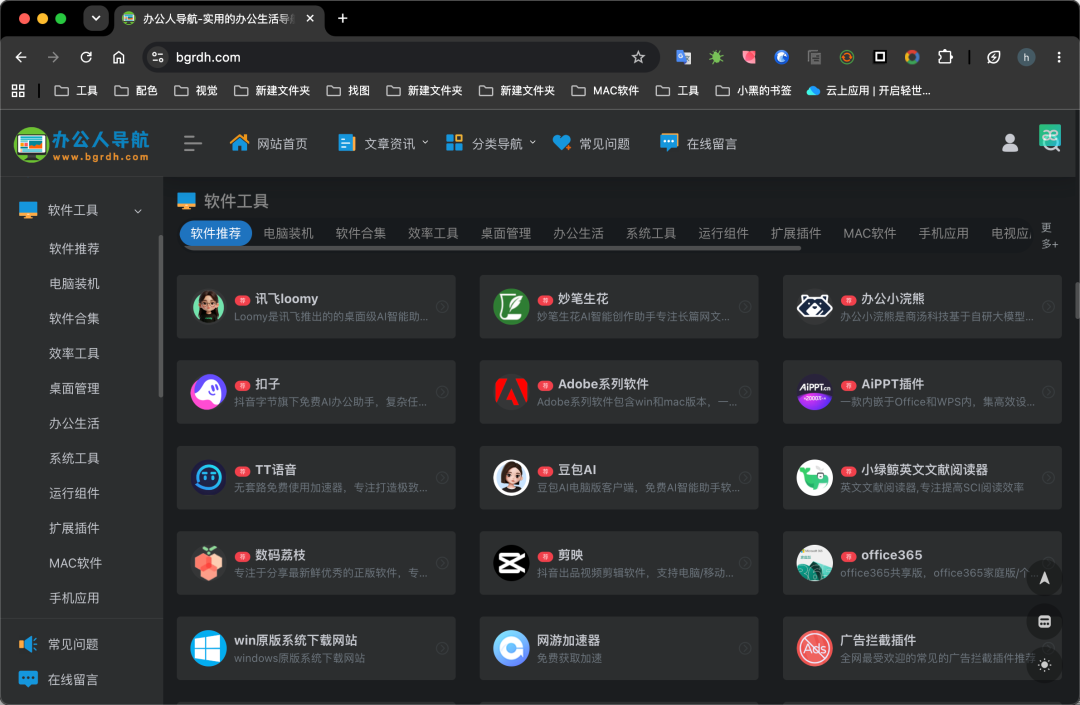Click the 办公人导航 site logo
Image resolution: width=1080 pixels, height=705 pixels.
81,144
